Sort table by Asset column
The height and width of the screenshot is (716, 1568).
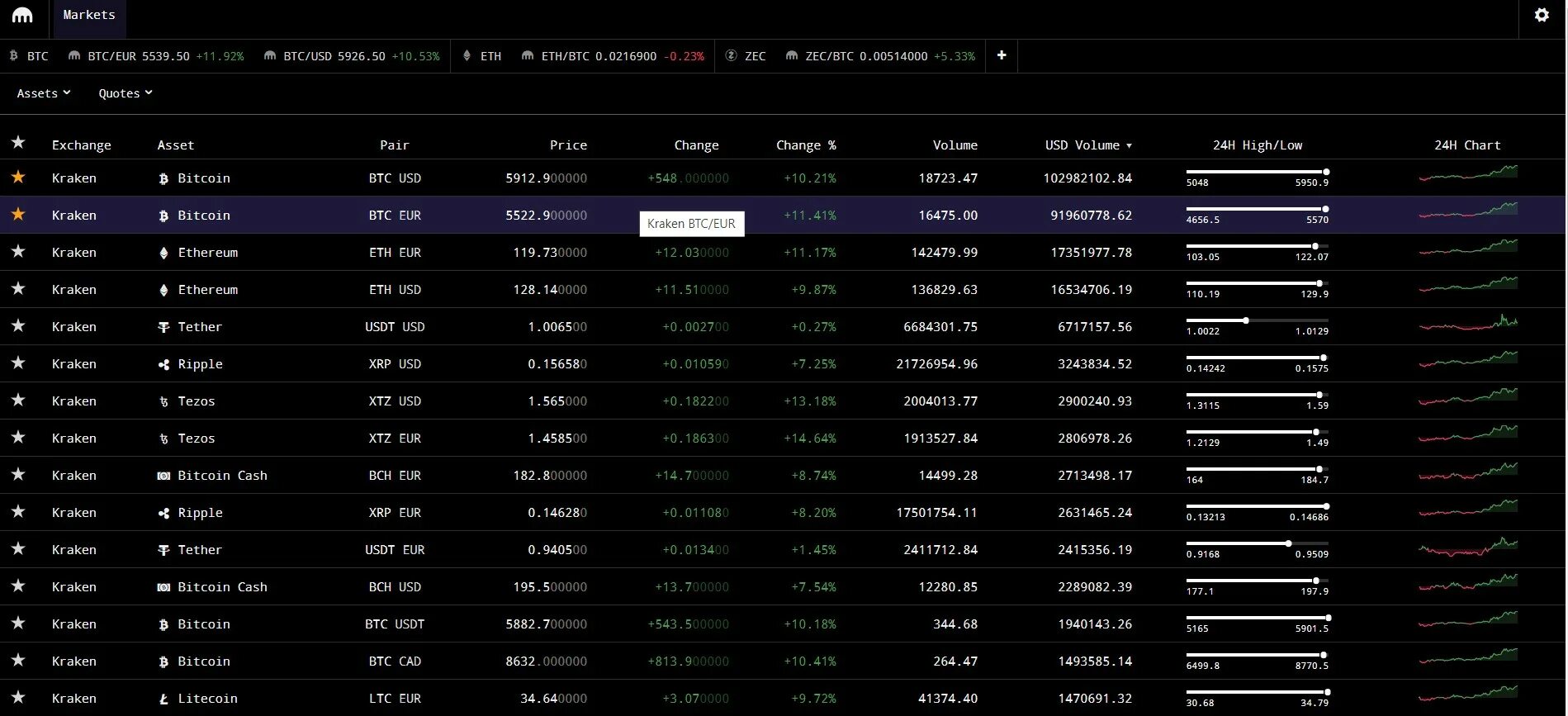[x=176, y=145]
